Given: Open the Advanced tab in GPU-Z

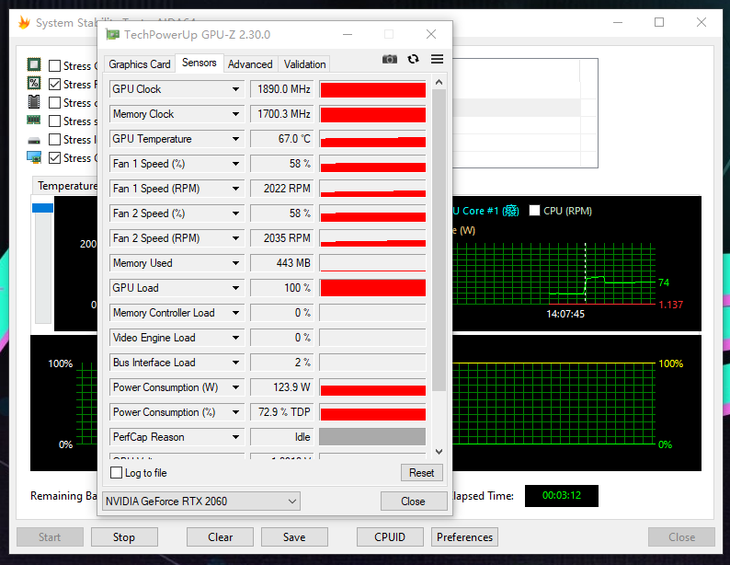Looking at the screenshot, I should (250, 64).
